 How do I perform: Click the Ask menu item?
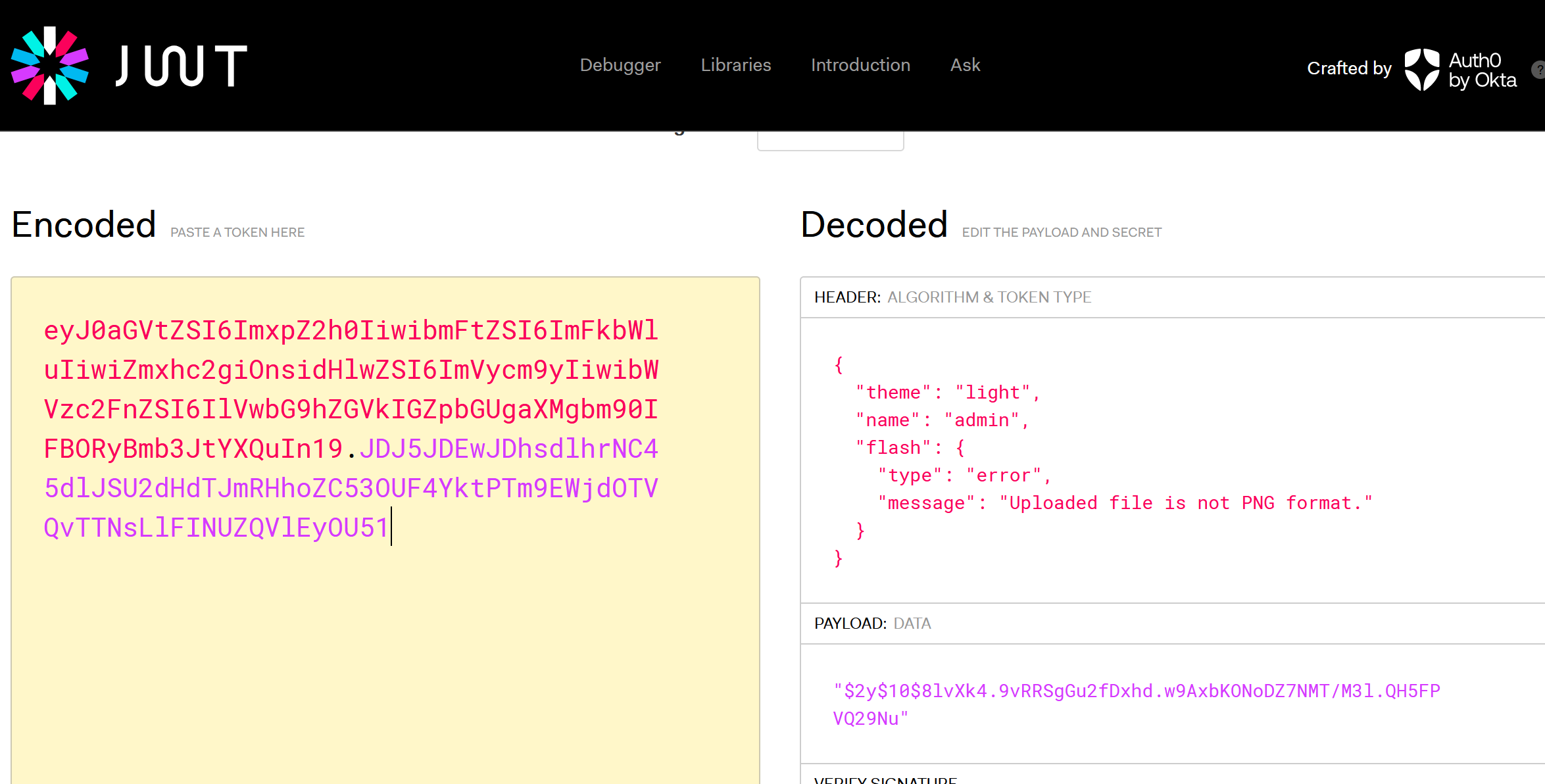(x=965, y=65)
